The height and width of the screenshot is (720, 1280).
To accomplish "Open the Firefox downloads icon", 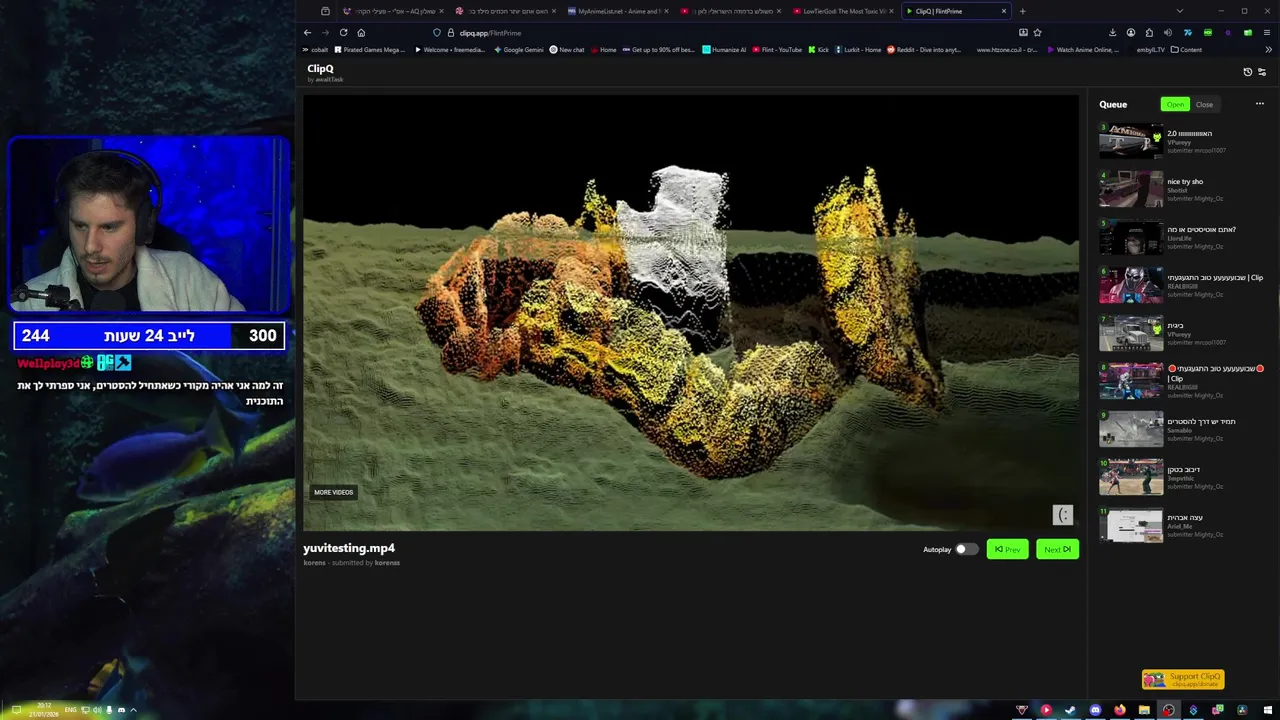I will pos(1112,32).
